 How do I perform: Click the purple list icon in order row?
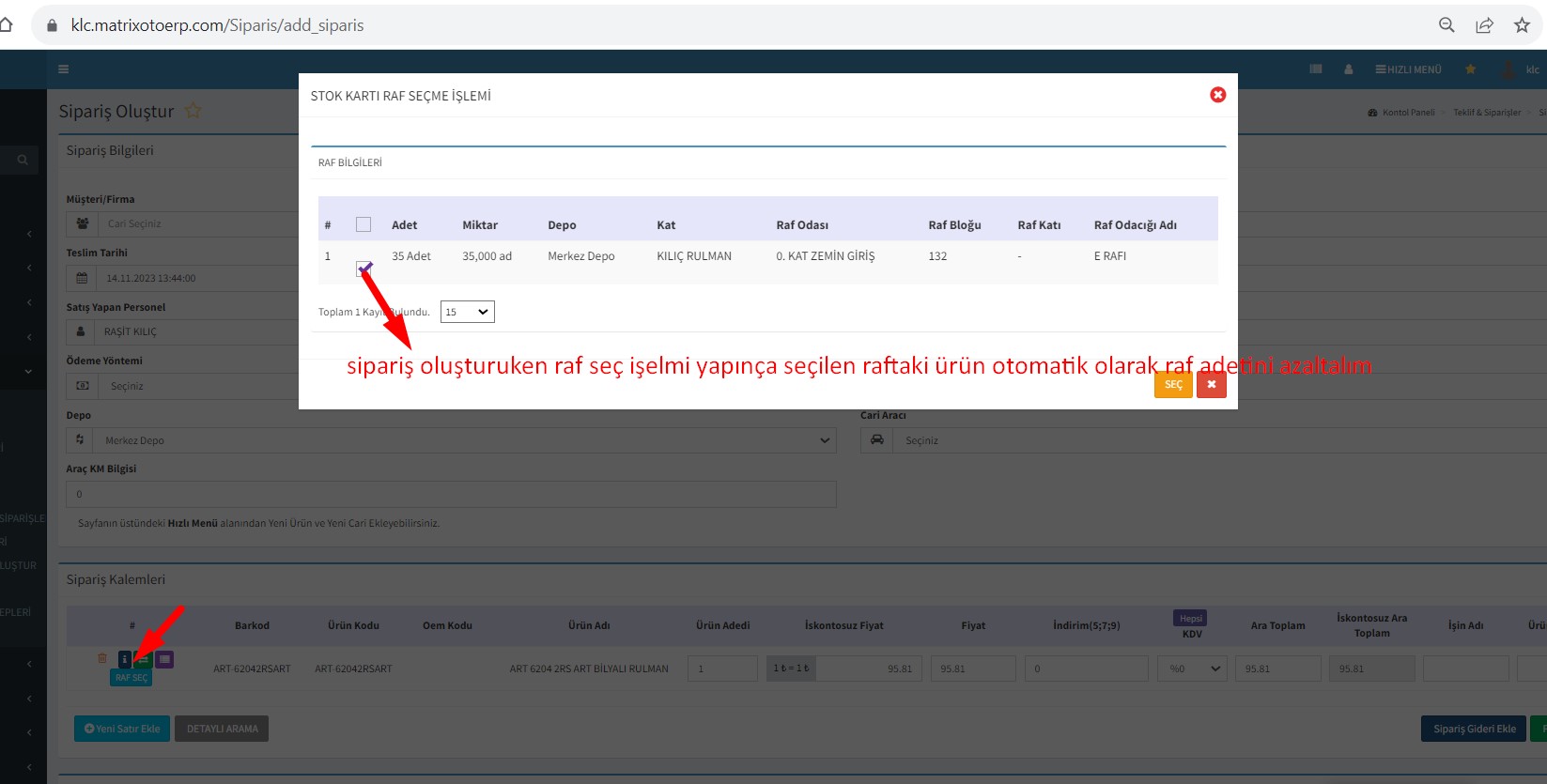click(x=164, y=659)
